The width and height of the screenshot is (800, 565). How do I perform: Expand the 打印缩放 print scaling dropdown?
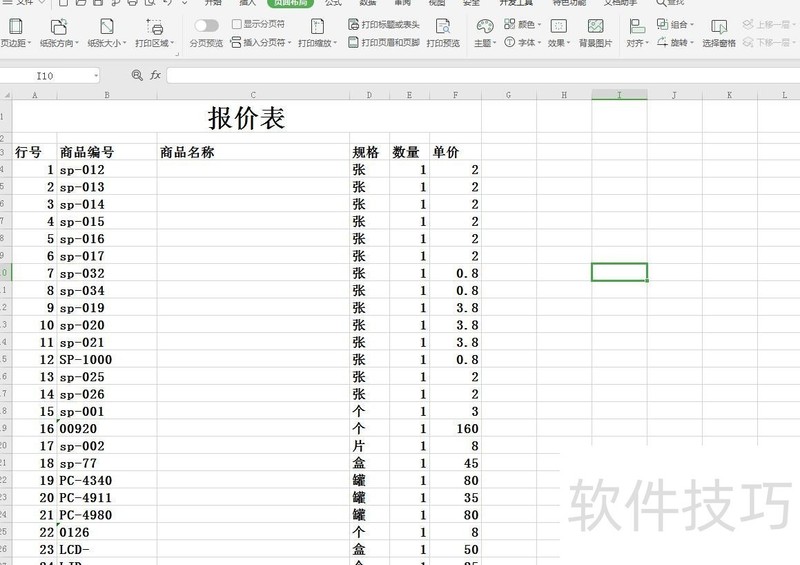point(335,43)
